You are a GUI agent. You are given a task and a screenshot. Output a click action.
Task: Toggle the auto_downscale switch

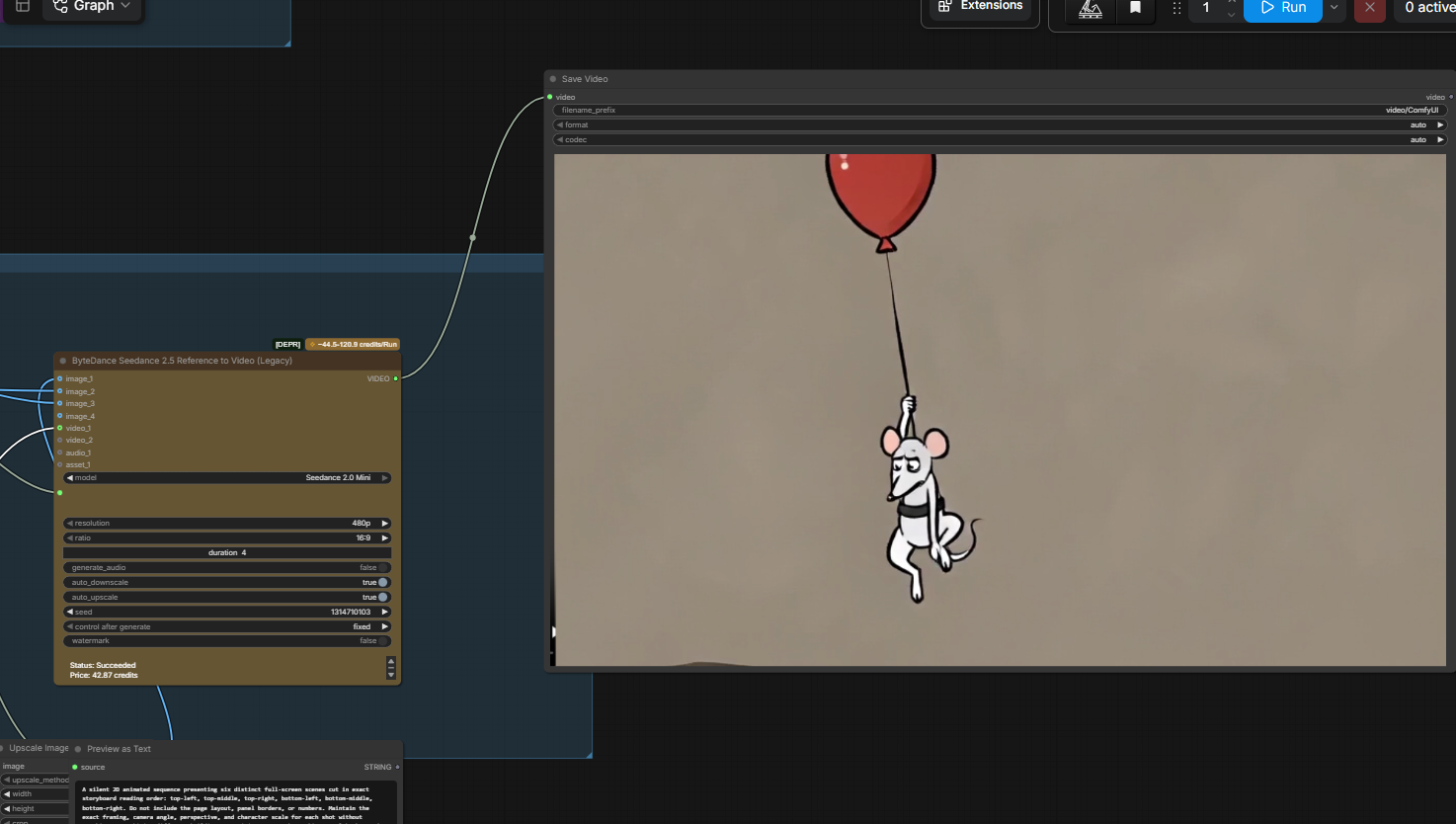(383, 583)
